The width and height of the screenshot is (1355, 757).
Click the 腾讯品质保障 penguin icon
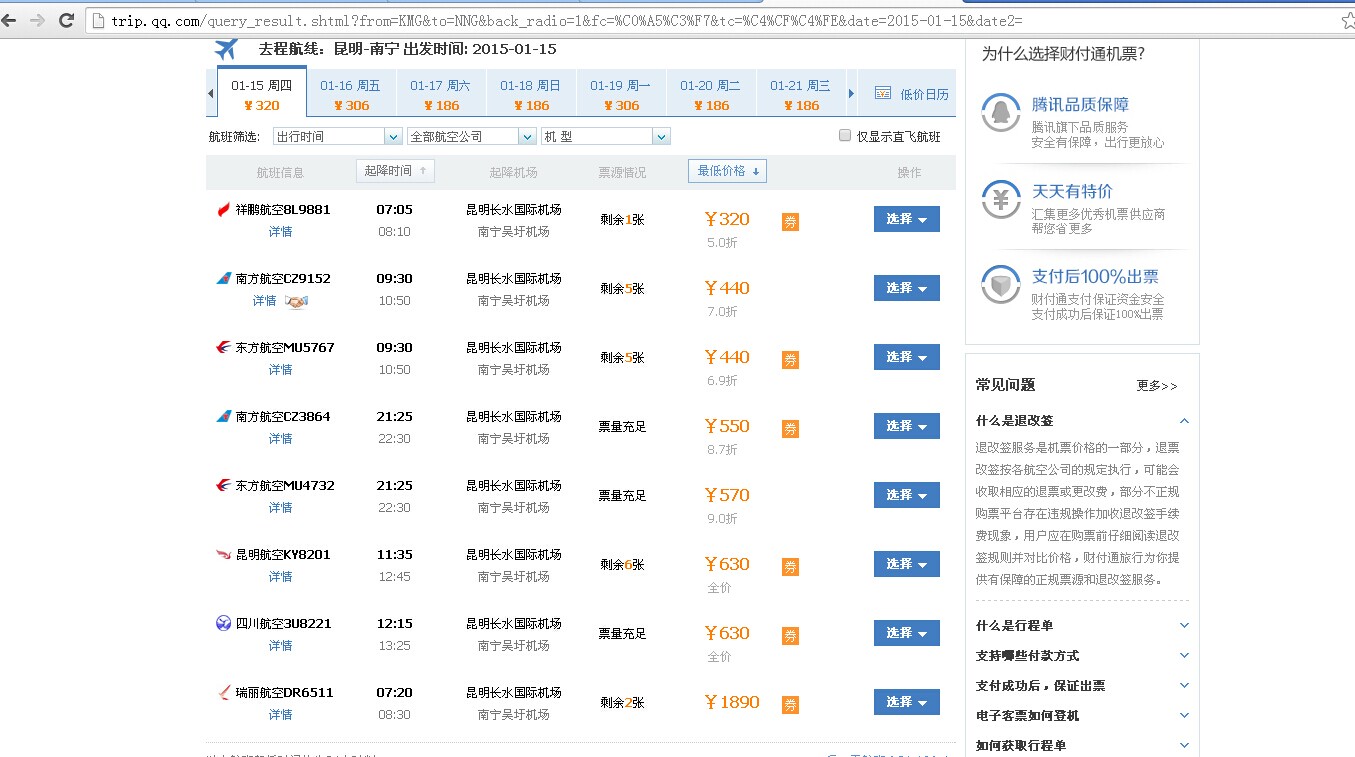(x=1001, y=113)
